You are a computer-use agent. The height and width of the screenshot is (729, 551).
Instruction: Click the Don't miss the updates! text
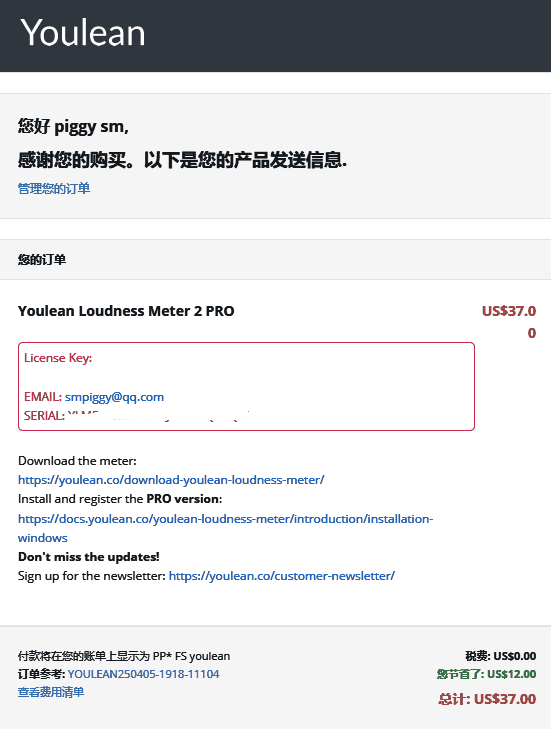click(89, 557)
